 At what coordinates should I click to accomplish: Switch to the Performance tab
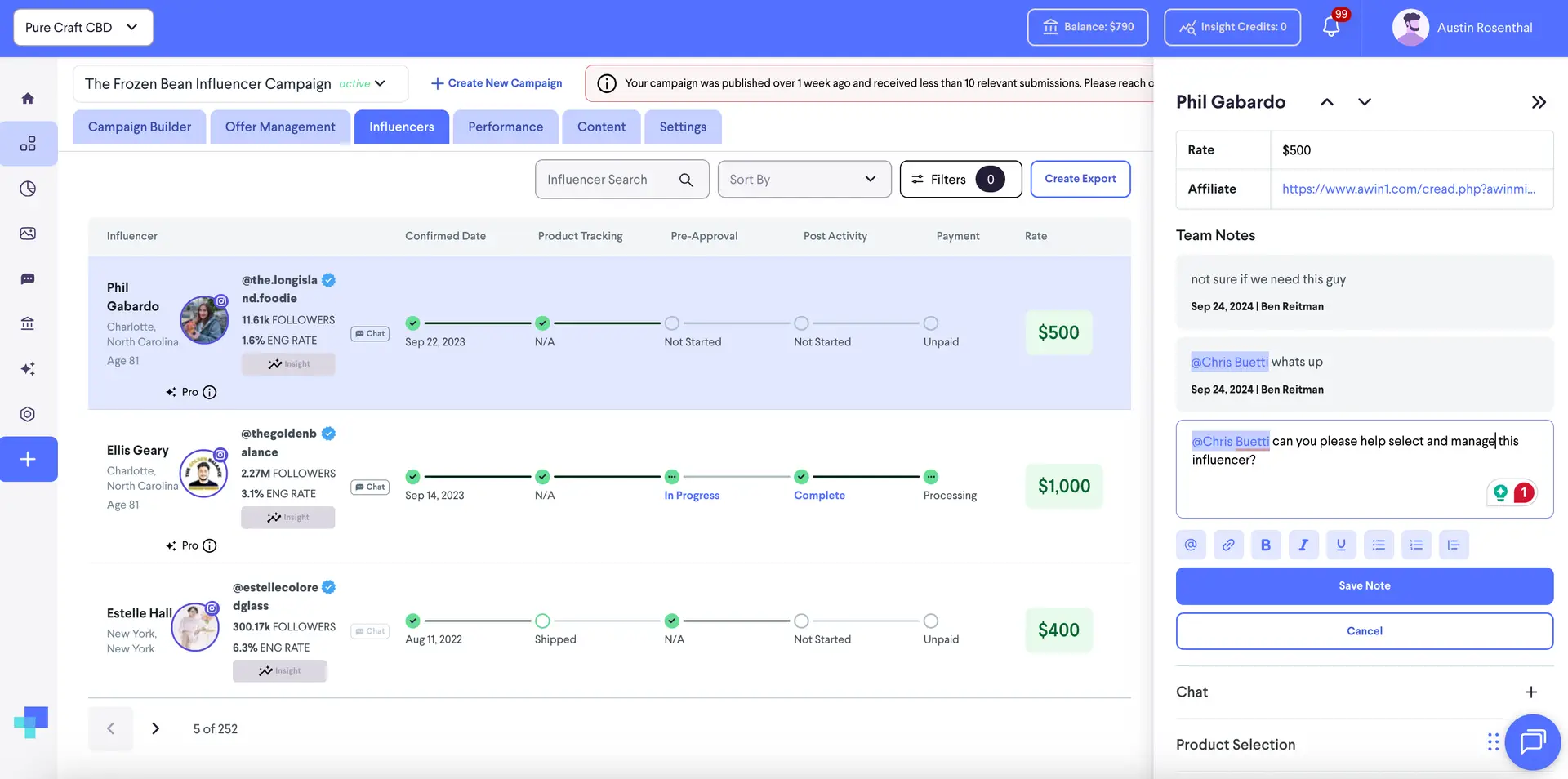coord(505,127)
